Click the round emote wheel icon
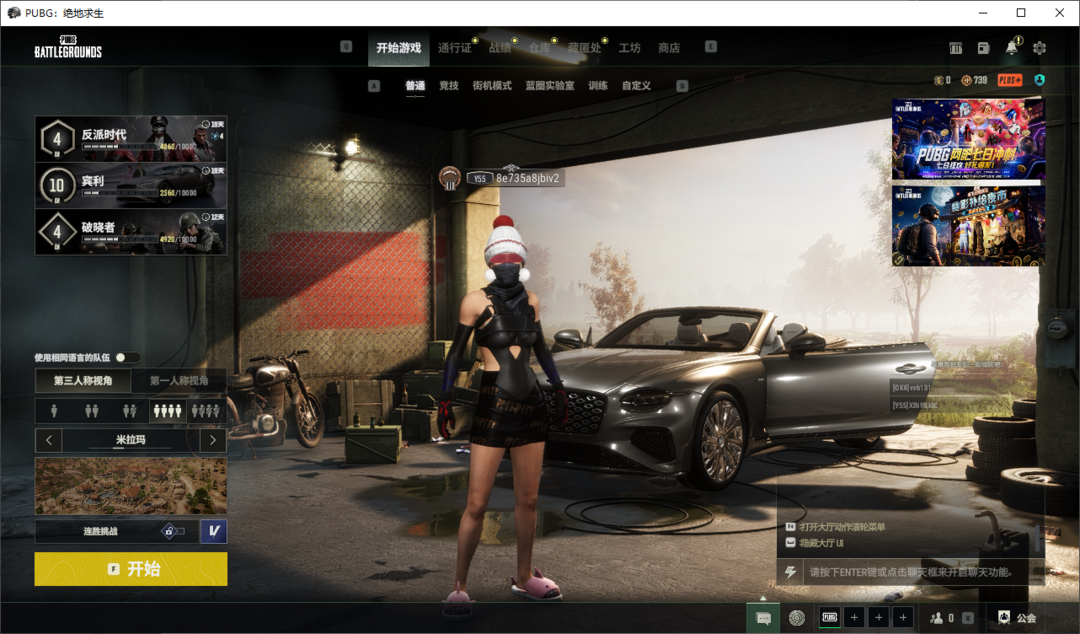This screenshot has width=1080, height=634. pyautogui.click(x=797, y=618)
